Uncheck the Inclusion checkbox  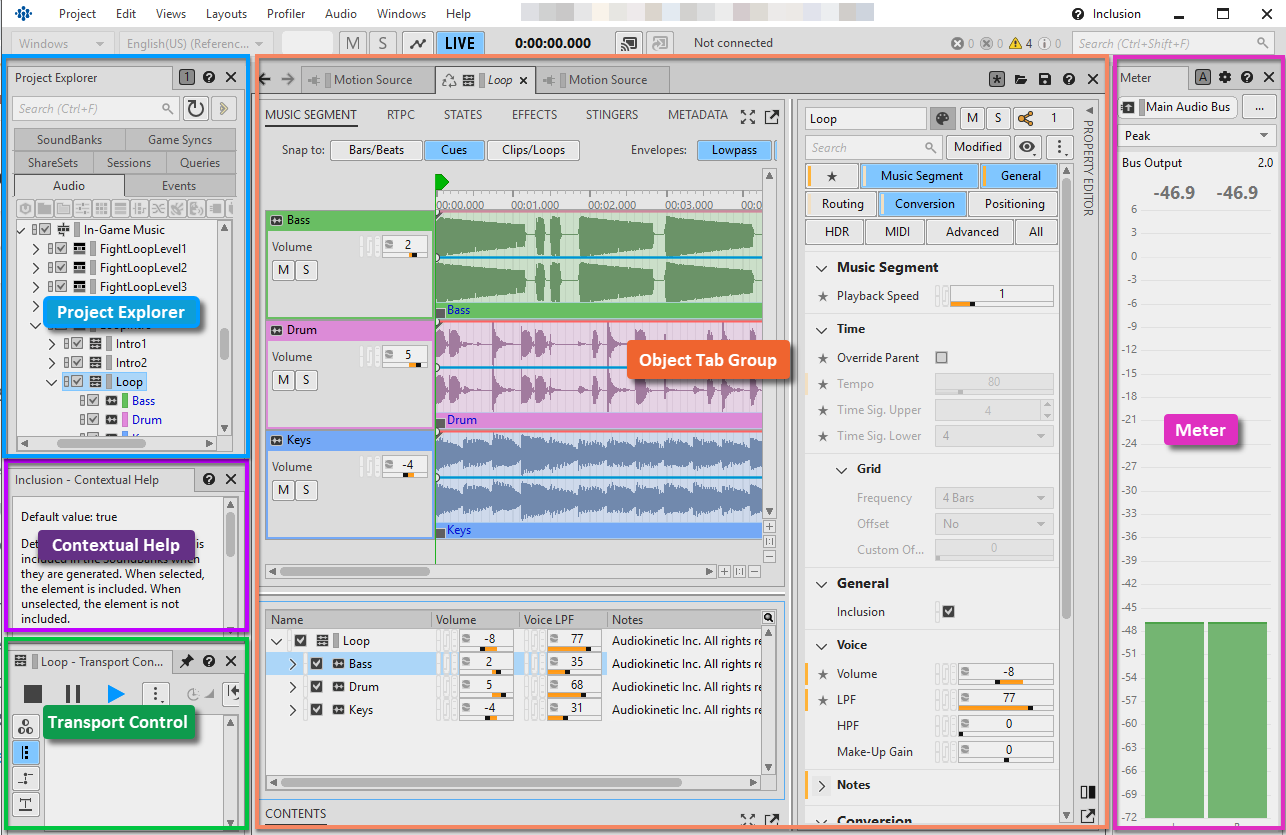[948, 612]
